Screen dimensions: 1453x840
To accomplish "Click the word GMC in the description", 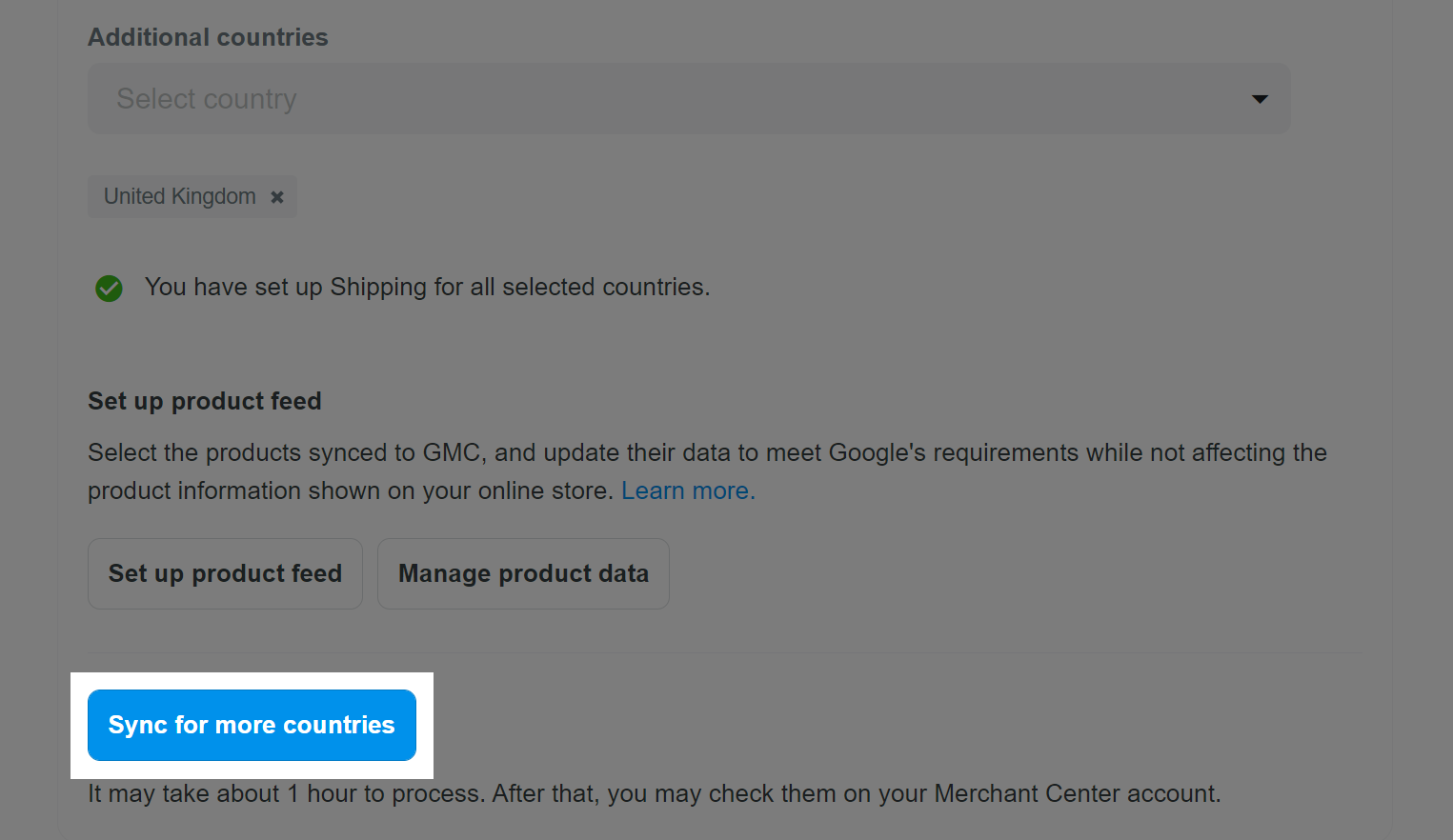I will coord(451,452).
